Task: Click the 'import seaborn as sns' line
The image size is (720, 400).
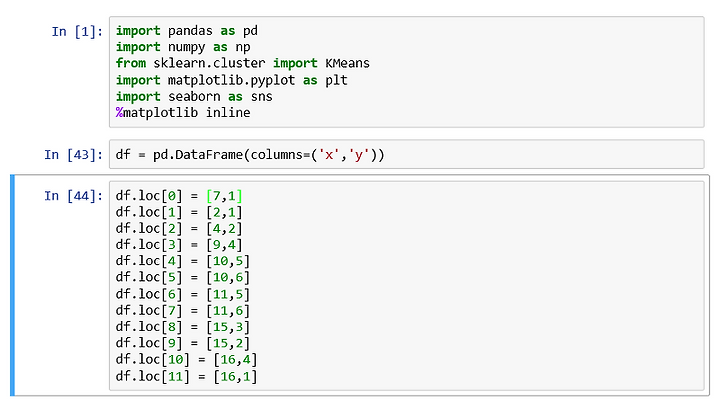Action: (x=194, y=97)
